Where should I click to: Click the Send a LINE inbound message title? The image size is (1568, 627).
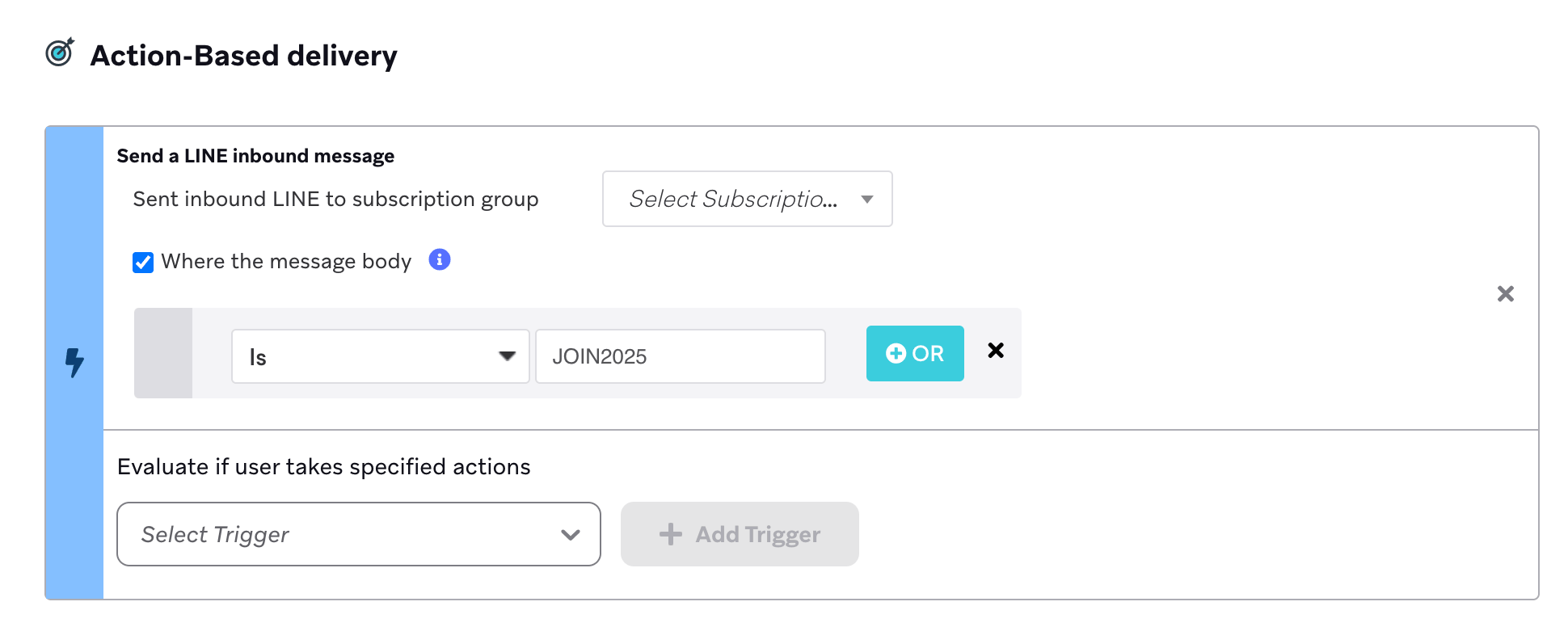tap(255, 156)
